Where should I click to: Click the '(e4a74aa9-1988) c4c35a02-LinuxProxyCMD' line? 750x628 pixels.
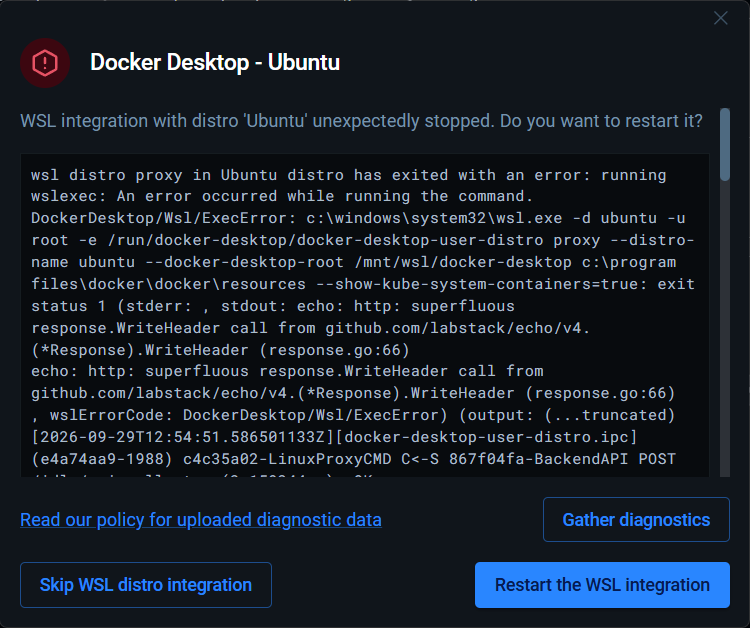[353, 459]
